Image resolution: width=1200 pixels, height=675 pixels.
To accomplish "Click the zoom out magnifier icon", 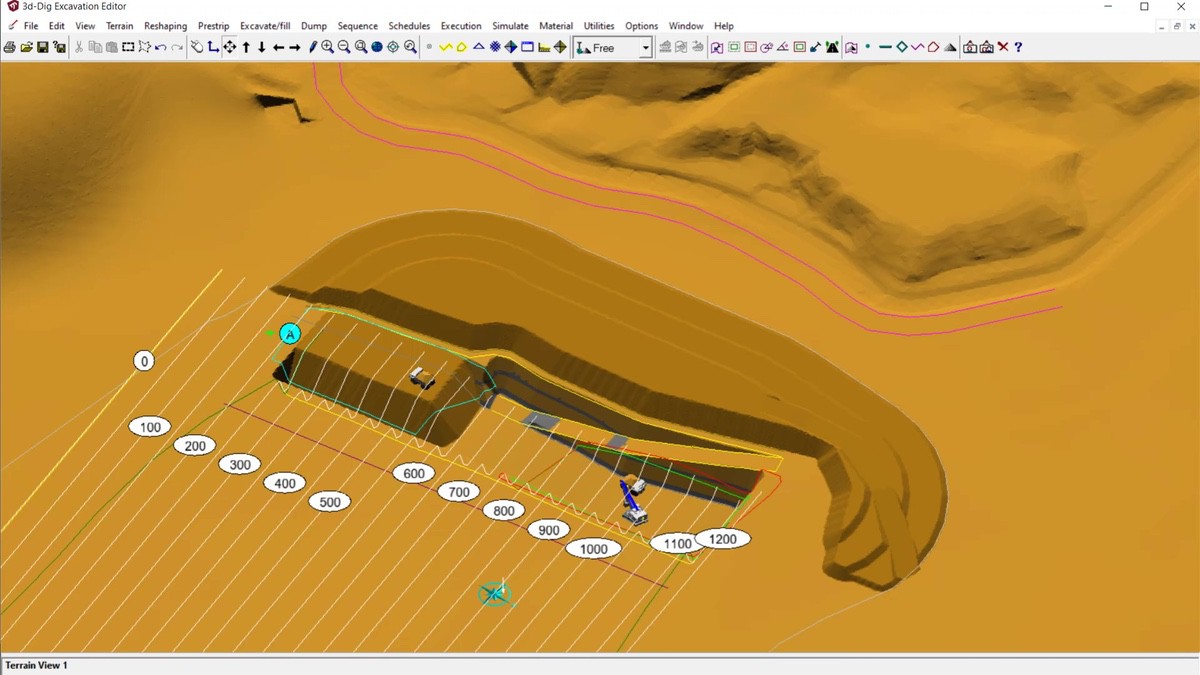I will coord(344,47).
